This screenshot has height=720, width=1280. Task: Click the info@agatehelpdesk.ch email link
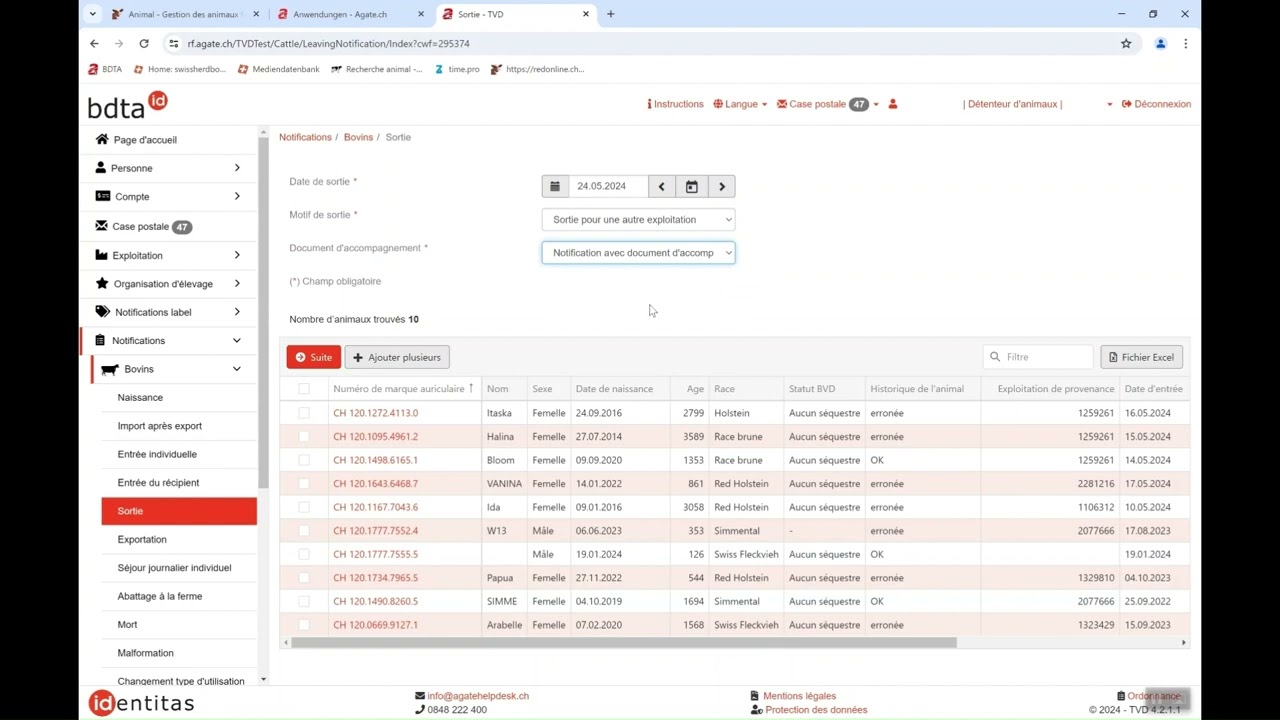pos(478,696)
